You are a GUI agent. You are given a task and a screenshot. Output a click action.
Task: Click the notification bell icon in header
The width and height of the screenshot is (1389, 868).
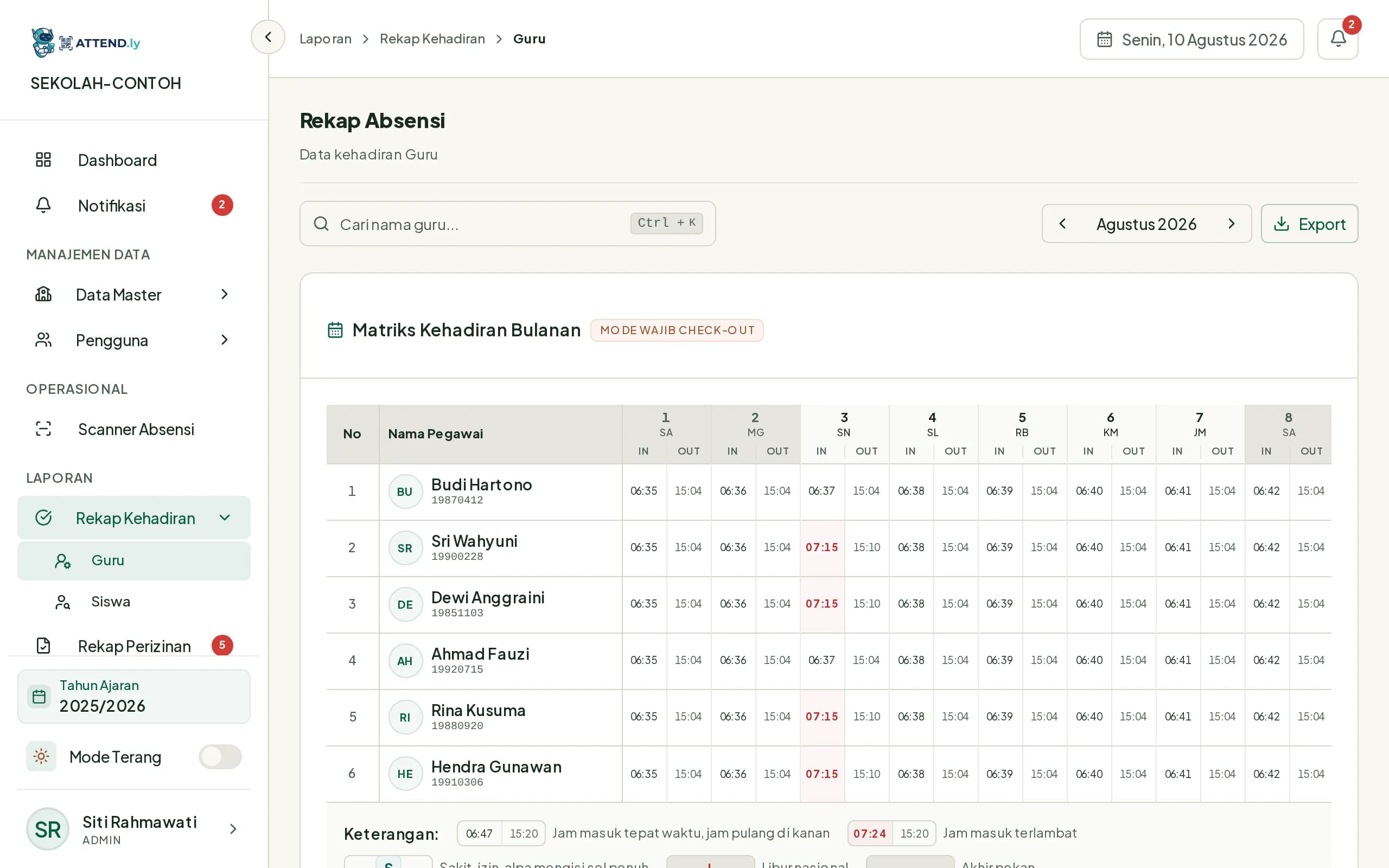1337,39
